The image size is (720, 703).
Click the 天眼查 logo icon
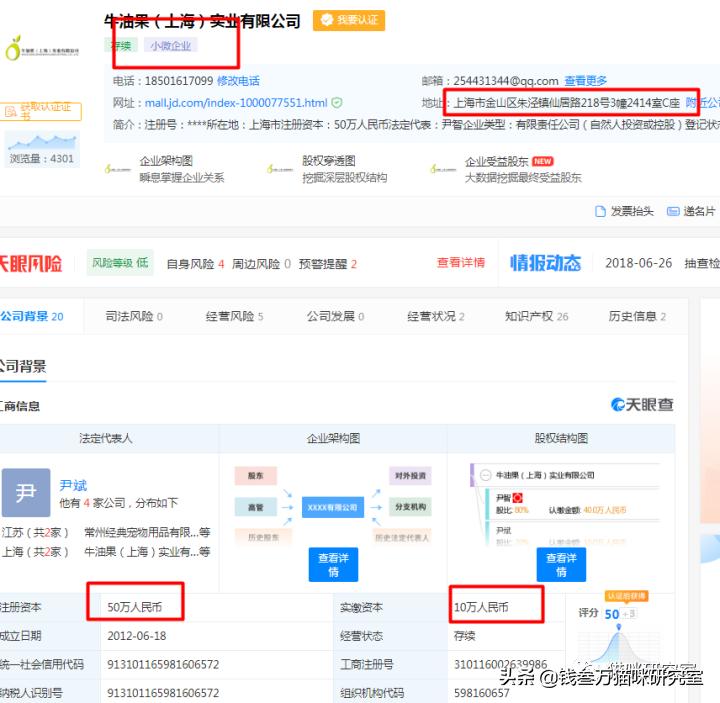(x=618, y=405)
